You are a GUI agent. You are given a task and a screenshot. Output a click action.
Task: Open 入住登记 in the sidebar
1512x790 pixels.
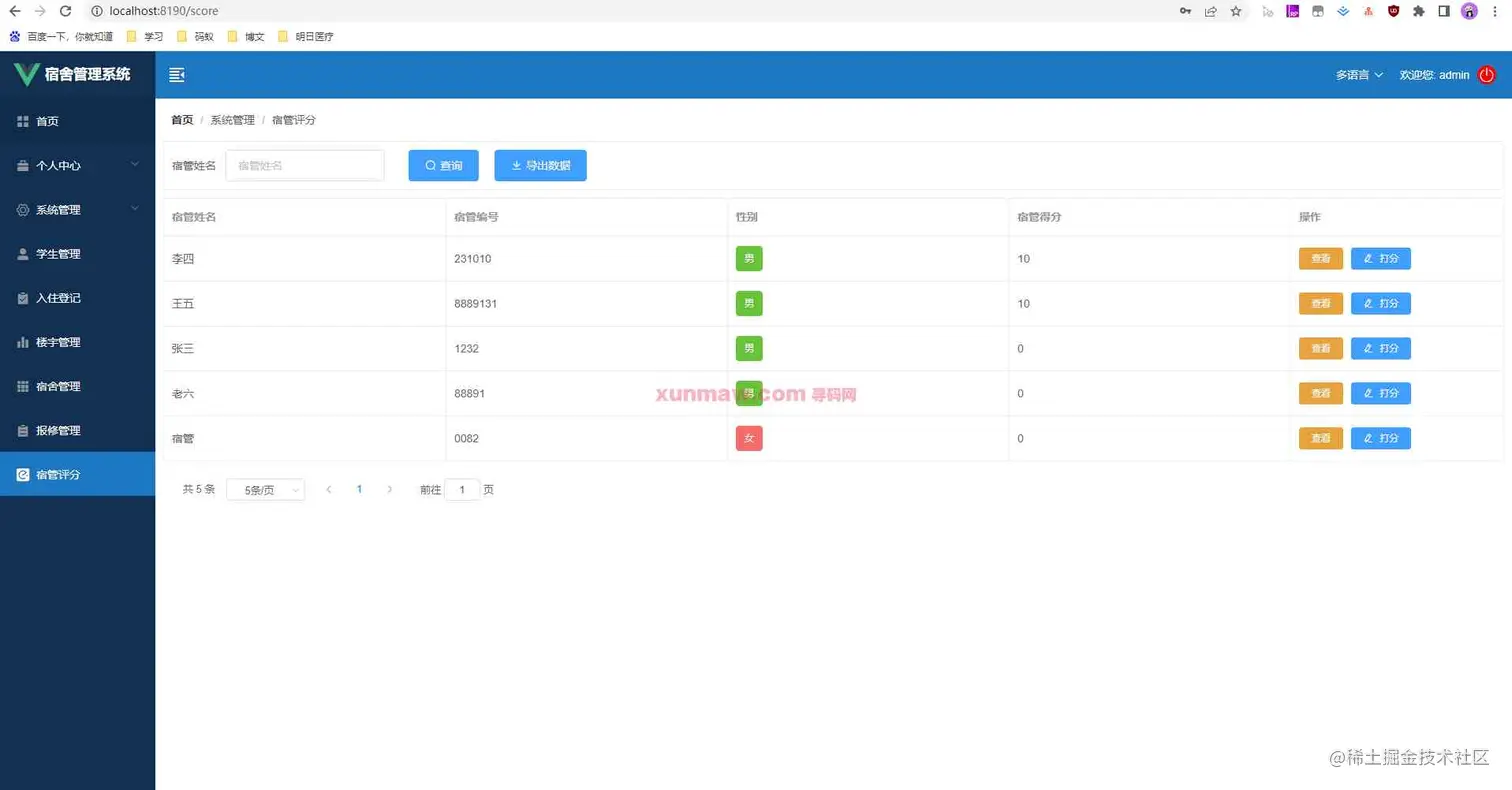pos(78,298)
